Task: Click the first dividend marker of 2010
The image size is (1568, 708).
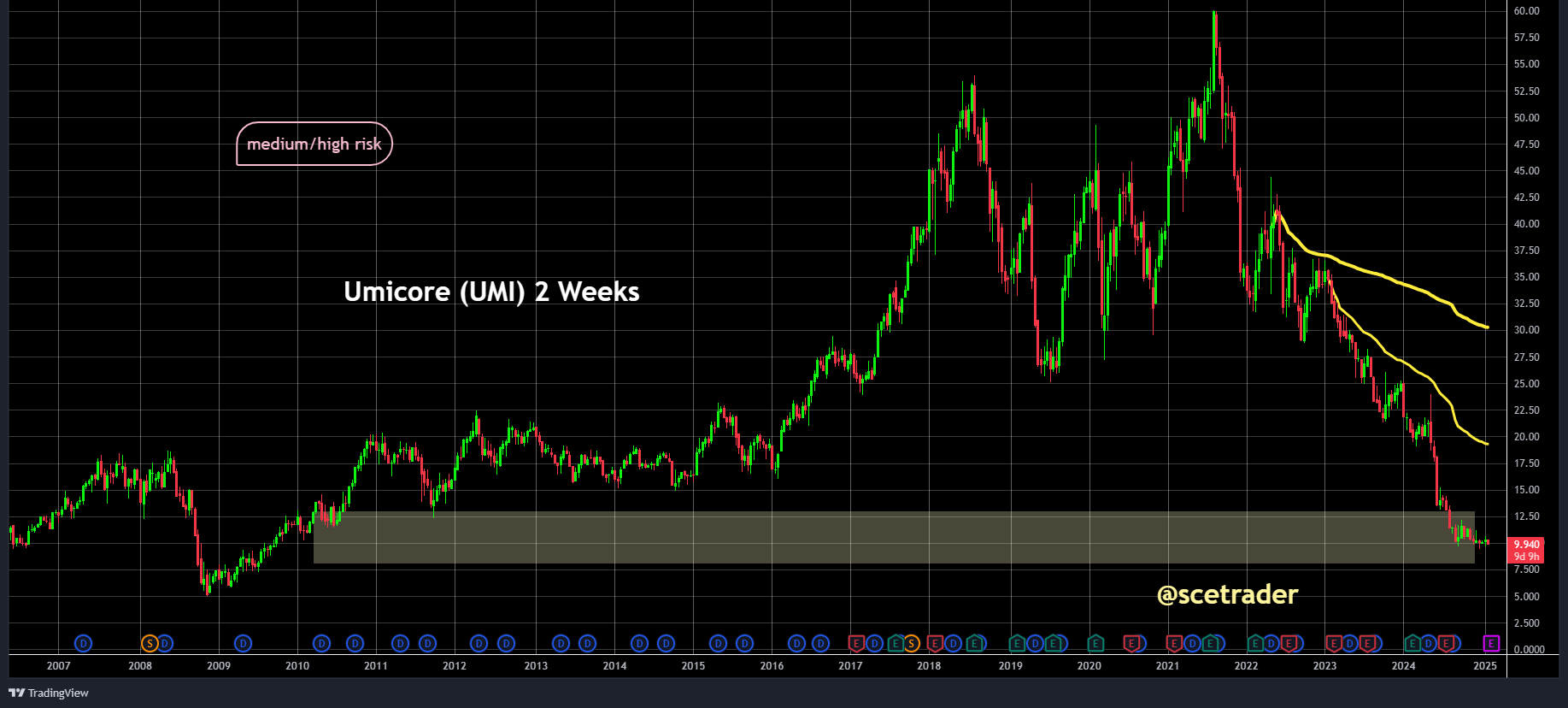Action: [x=321, y=643]
